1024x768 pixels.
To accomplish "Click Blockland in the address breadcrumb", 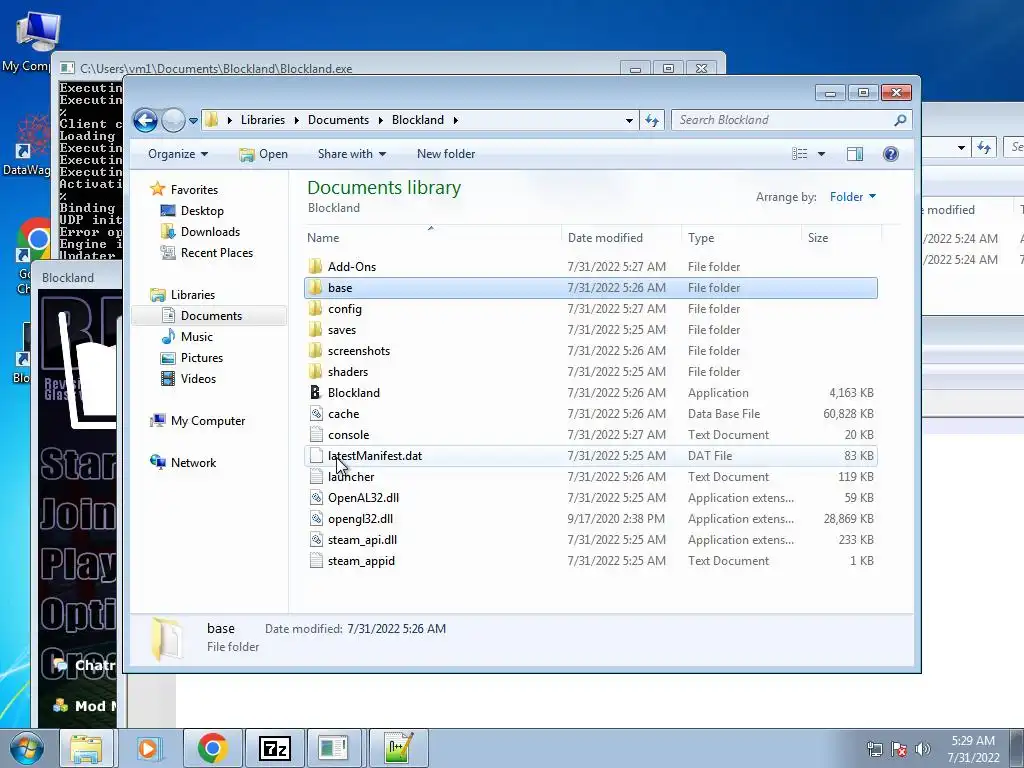I will tap(418, 120).
